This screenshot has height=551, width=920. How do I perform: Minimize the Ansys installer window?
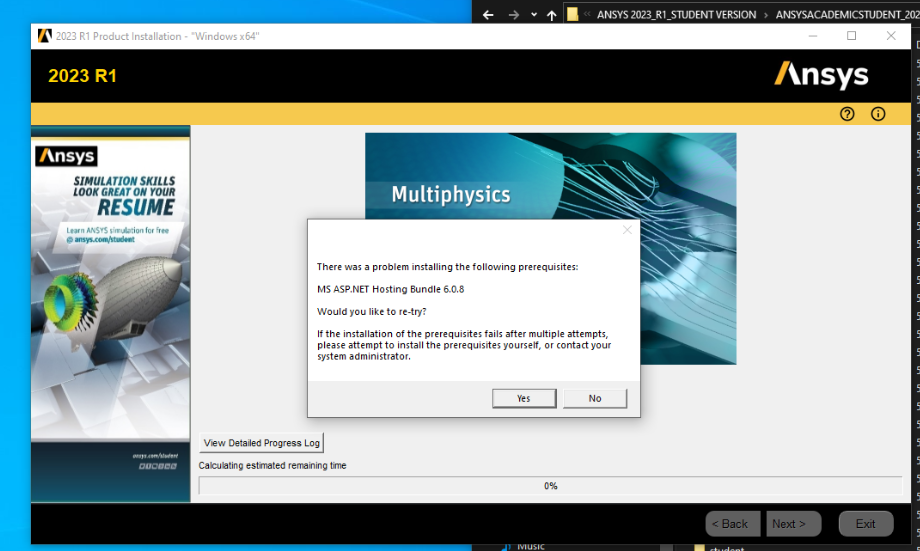[x=813, y=36]
